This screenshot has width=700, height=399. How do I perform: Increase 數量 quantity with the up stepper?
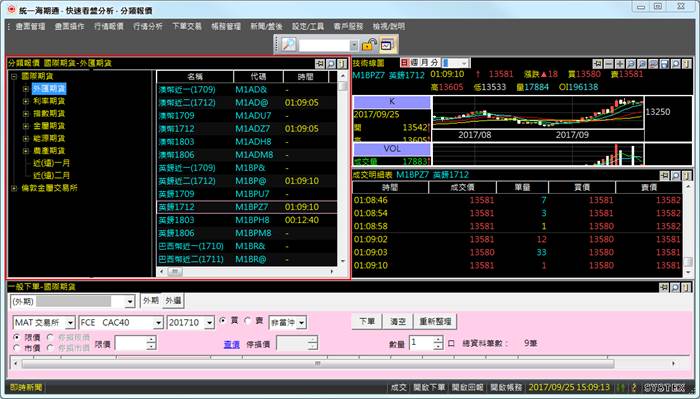[438, 340]
